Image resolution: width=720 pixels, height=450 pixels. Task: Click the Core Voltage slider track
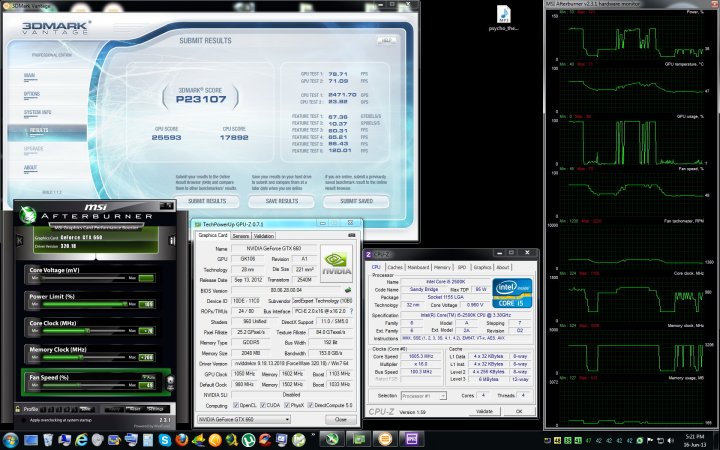[84, 278]
